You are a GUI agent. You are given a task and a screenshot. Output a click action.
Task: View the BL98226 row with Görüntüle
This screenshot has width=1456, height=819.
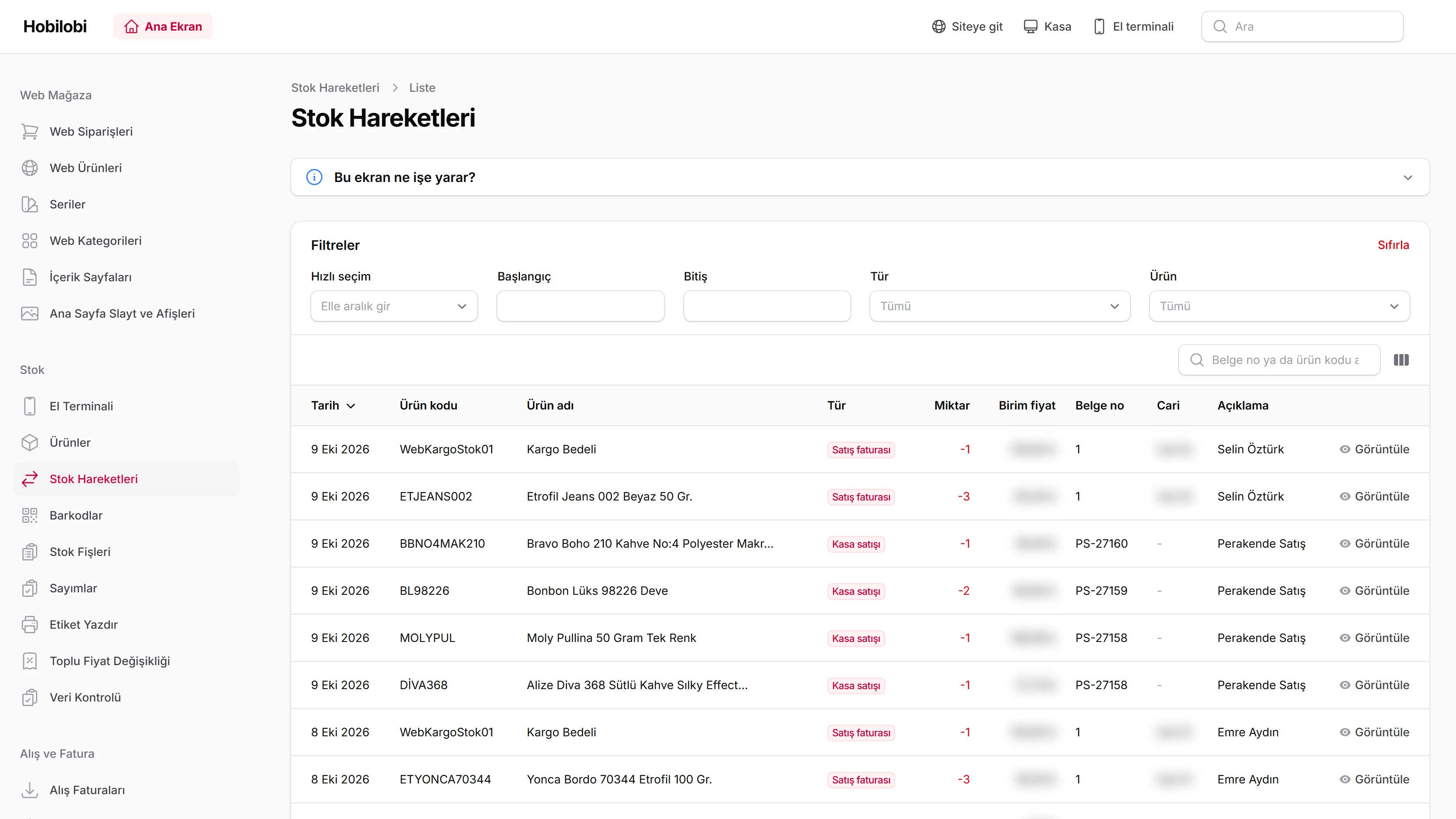(x=1374, y=591)
